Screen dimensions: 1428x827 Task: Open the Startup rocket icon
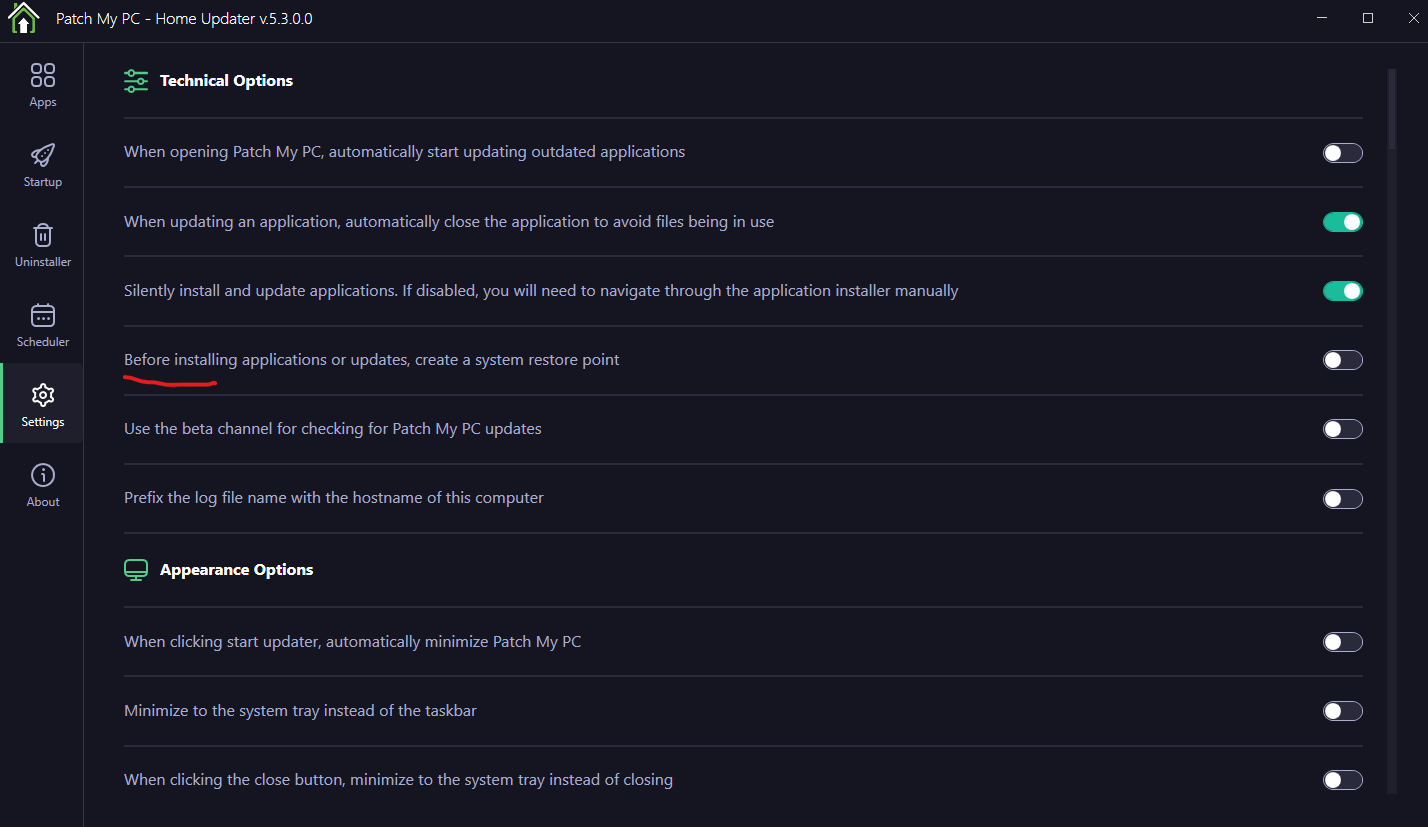pyautogui.click(x=43, y=156)
